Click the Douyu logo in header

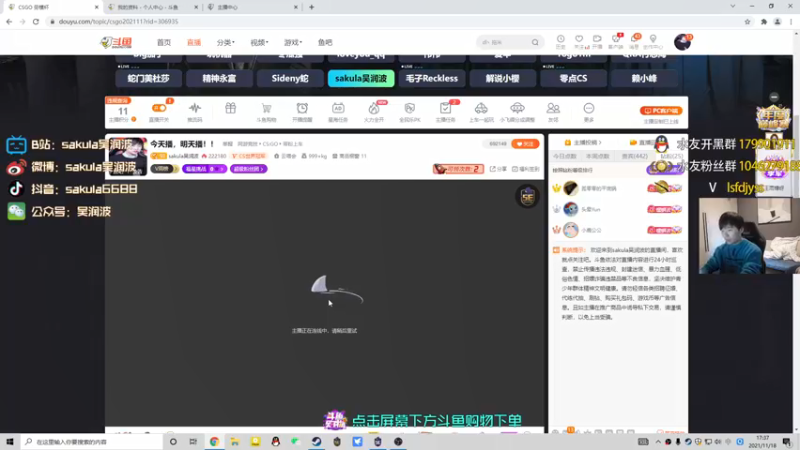click(x=116, y=42)
